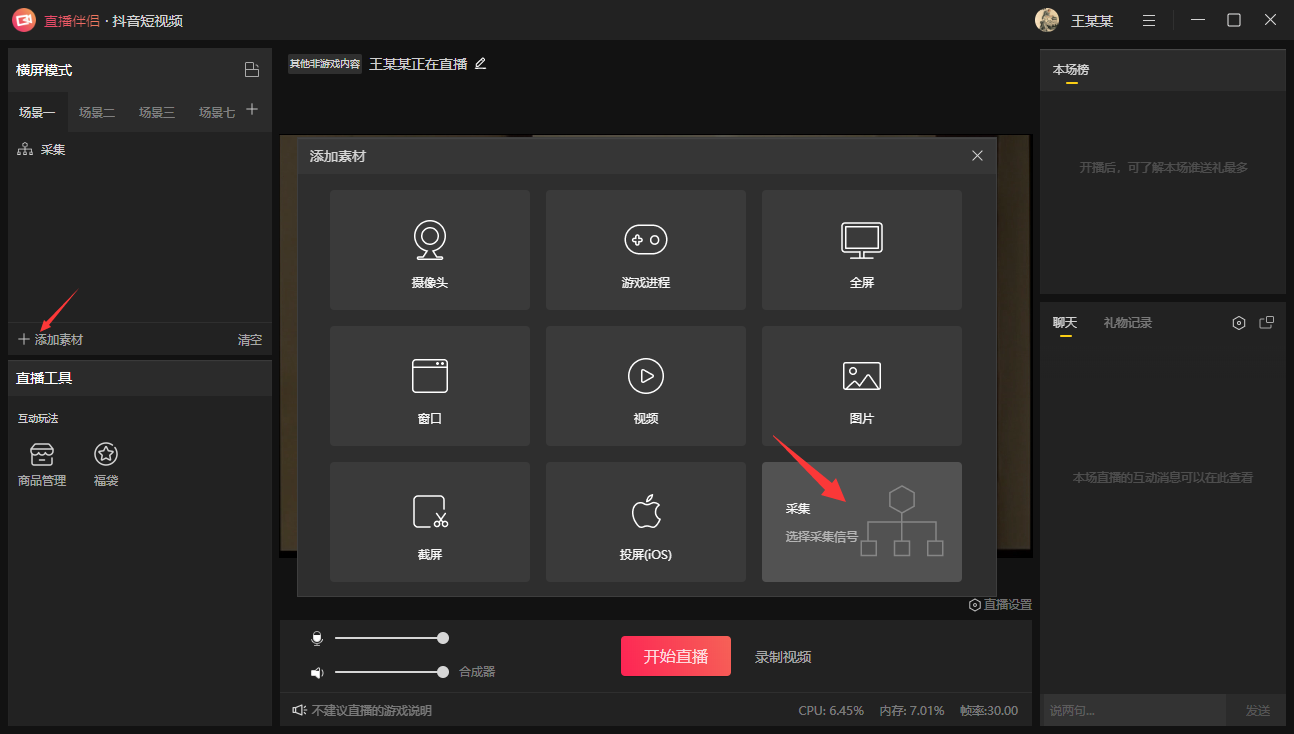Click the 直播伴侣 app logo
This screenshot has width=1294, height=734.
[x=24, y=20]
